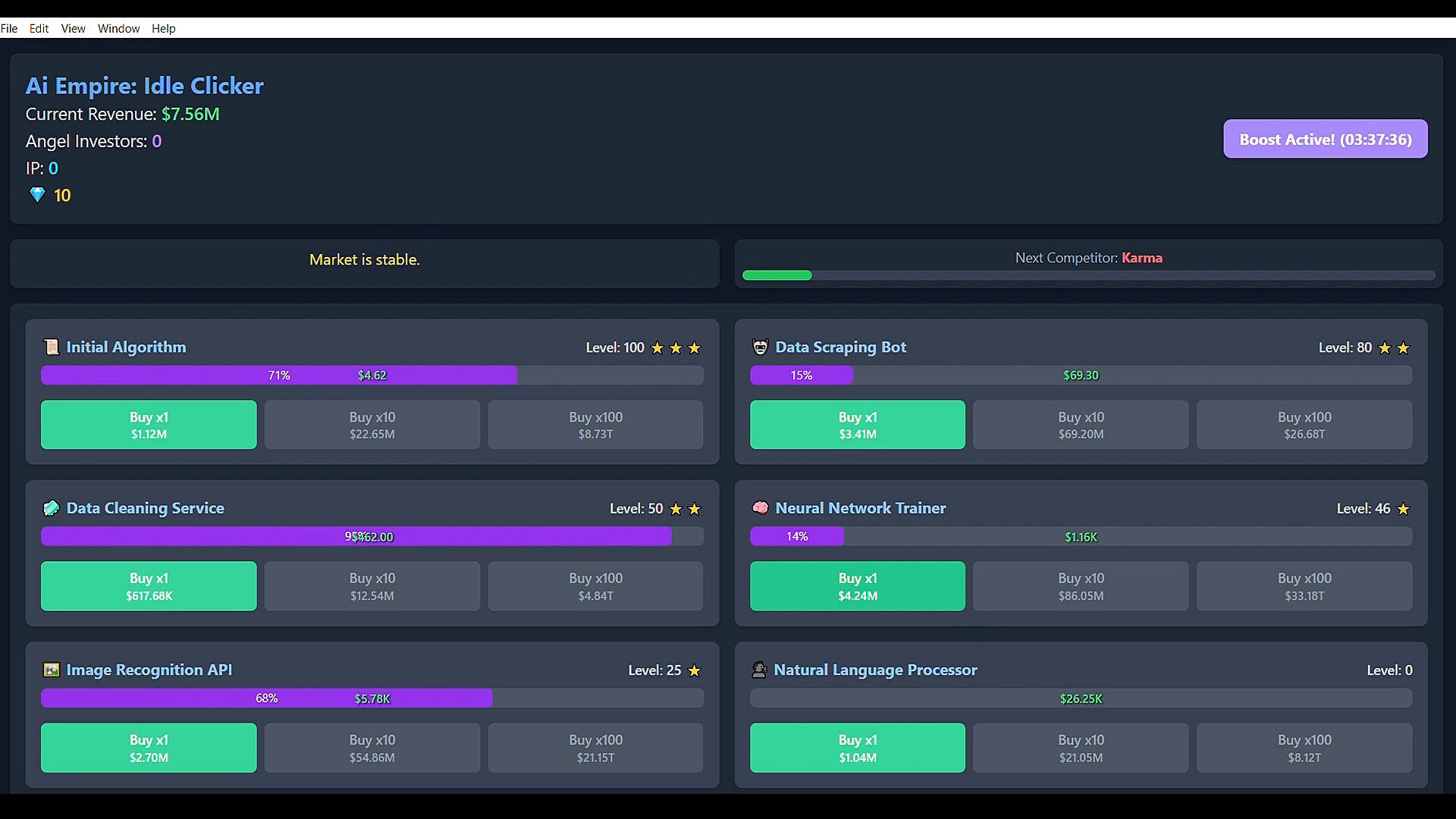This screenshot has height=819, width=1456.
Task: Open the File menu
Action: [9, 28]
